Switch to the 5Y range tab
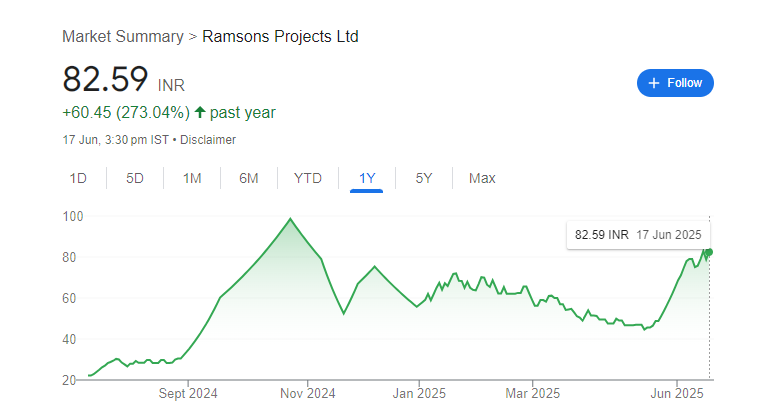This screenshot has width=767, height=417. (x=424, y=178)
